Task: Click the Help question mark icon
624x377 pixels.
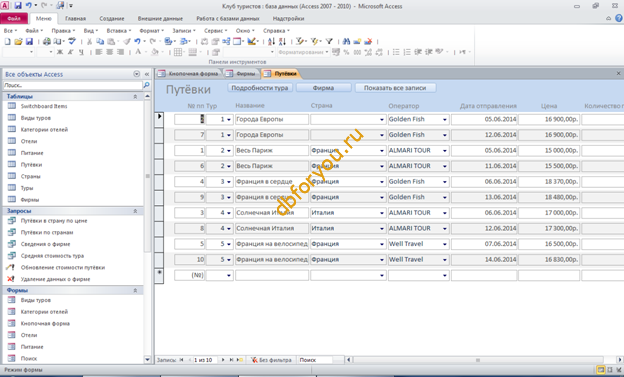Action: (x=619, y=18)
